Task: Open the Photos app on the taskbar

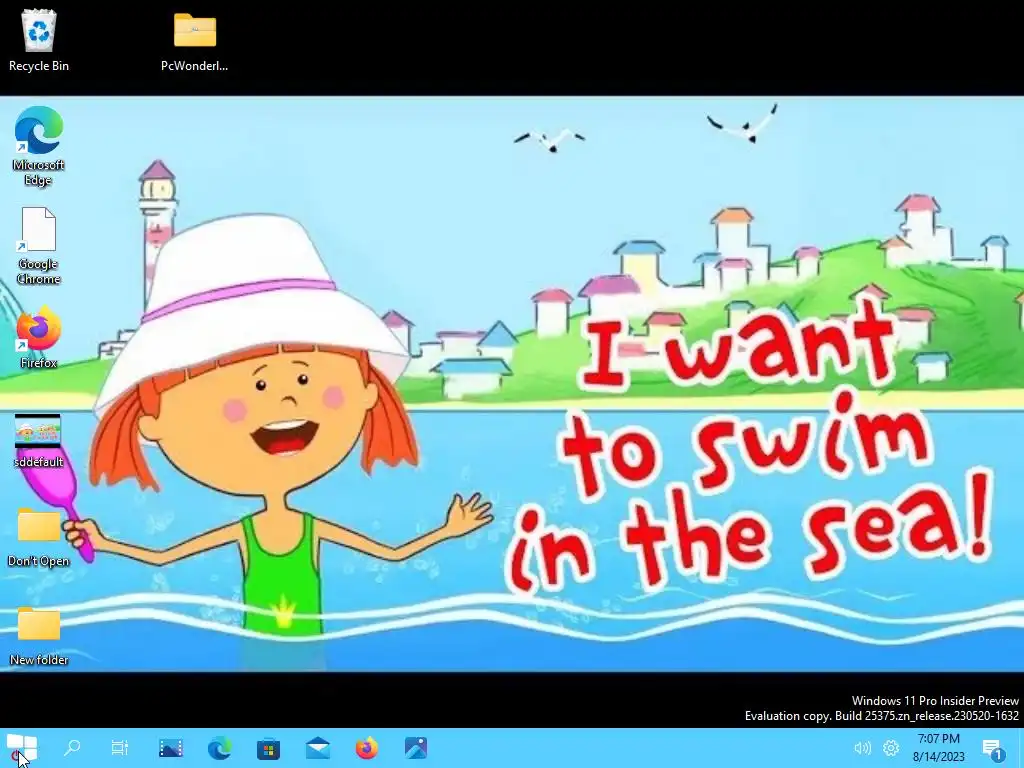Action: (415, 748)
